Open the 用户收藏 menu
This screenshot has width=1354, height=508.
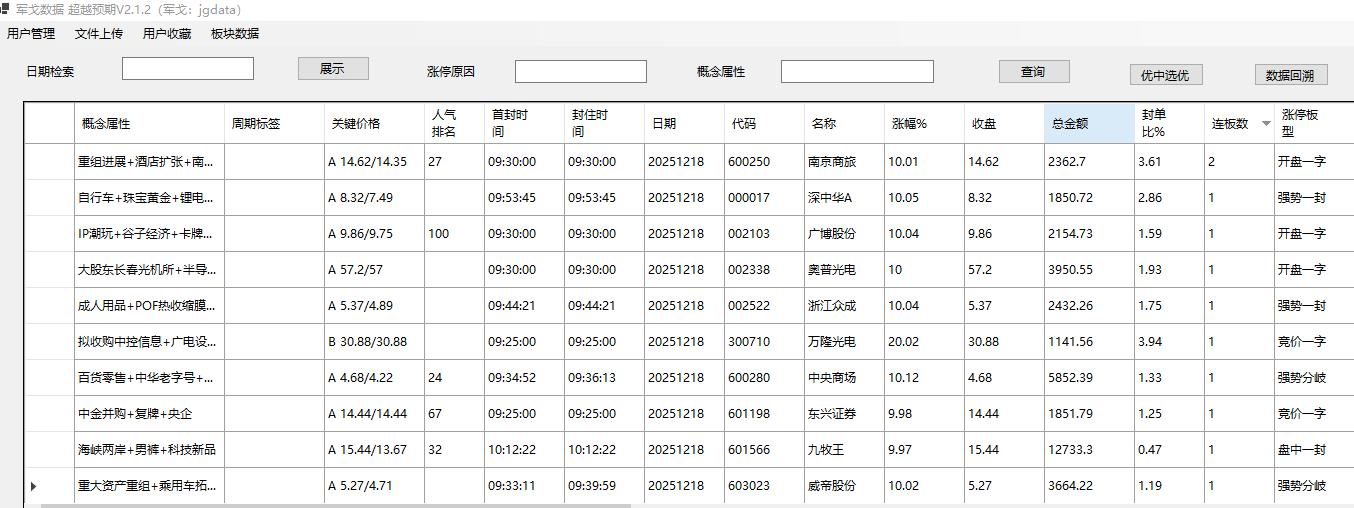(x=167, y=33)
